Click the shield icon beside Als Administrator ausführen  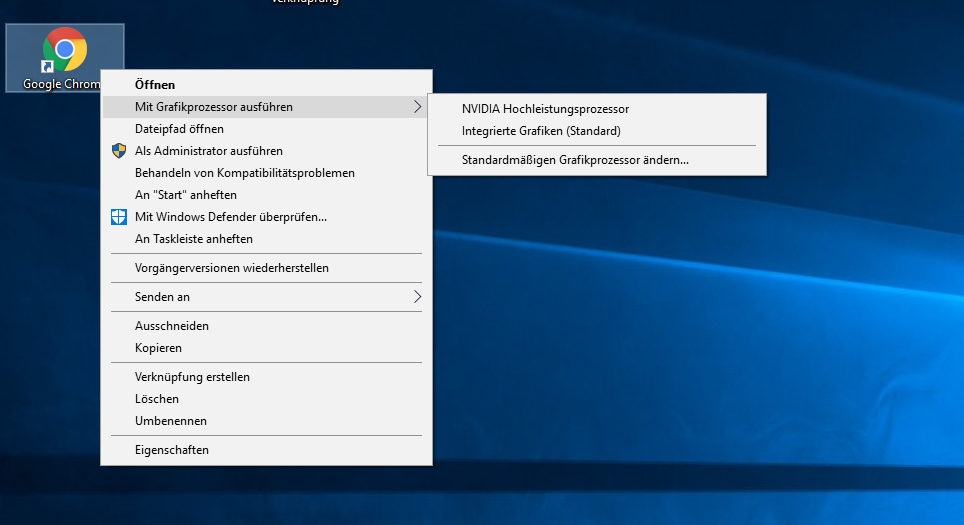tap(119, 151)
